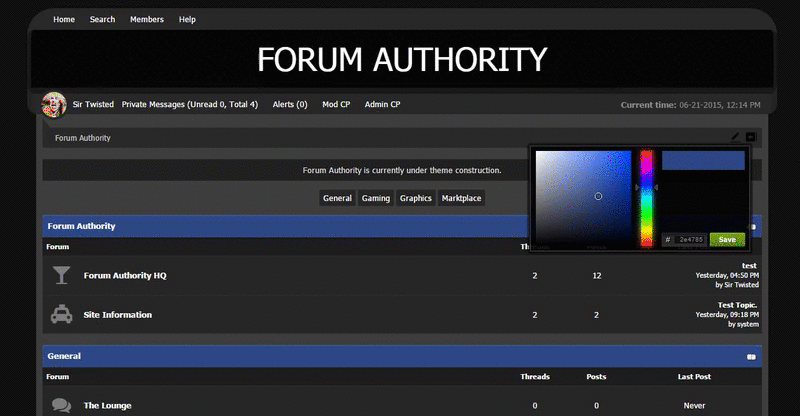Viewport: 800px width, 416px height.
Task: Open General category title link
Action: coord(64,356)
